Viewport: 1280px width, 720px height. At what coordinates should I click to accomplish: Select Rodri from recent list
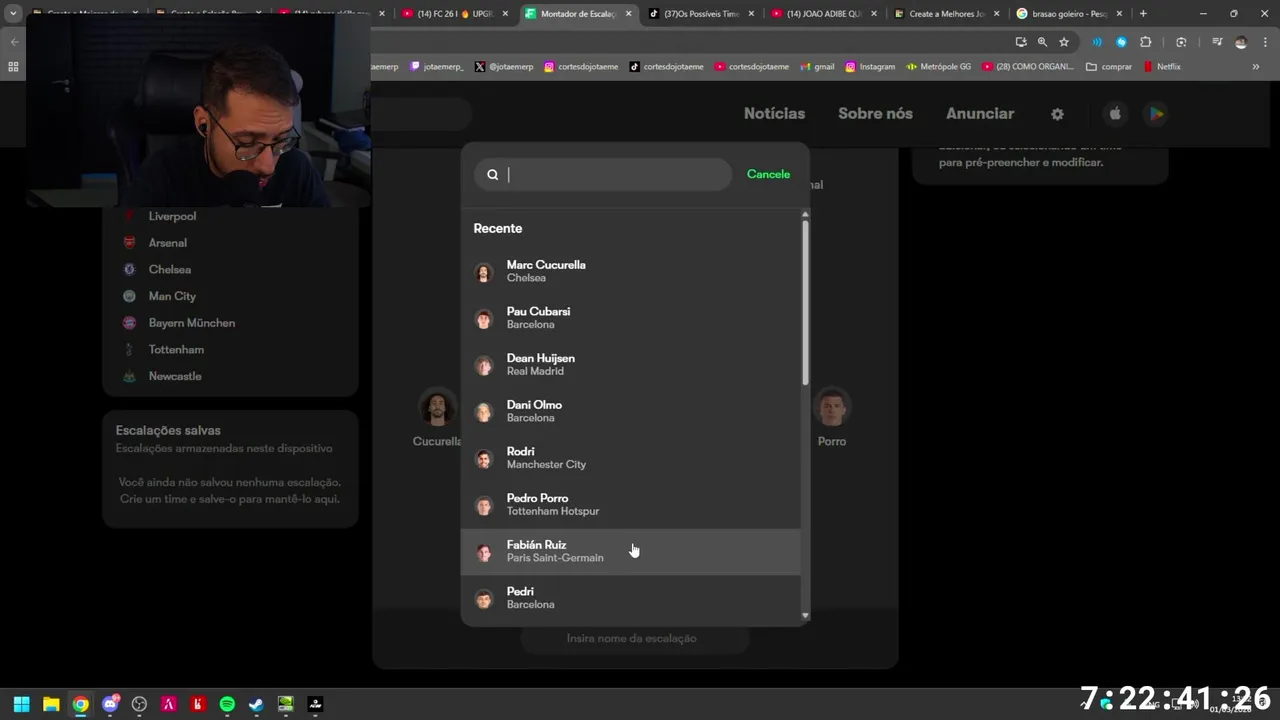coord(631,458)
